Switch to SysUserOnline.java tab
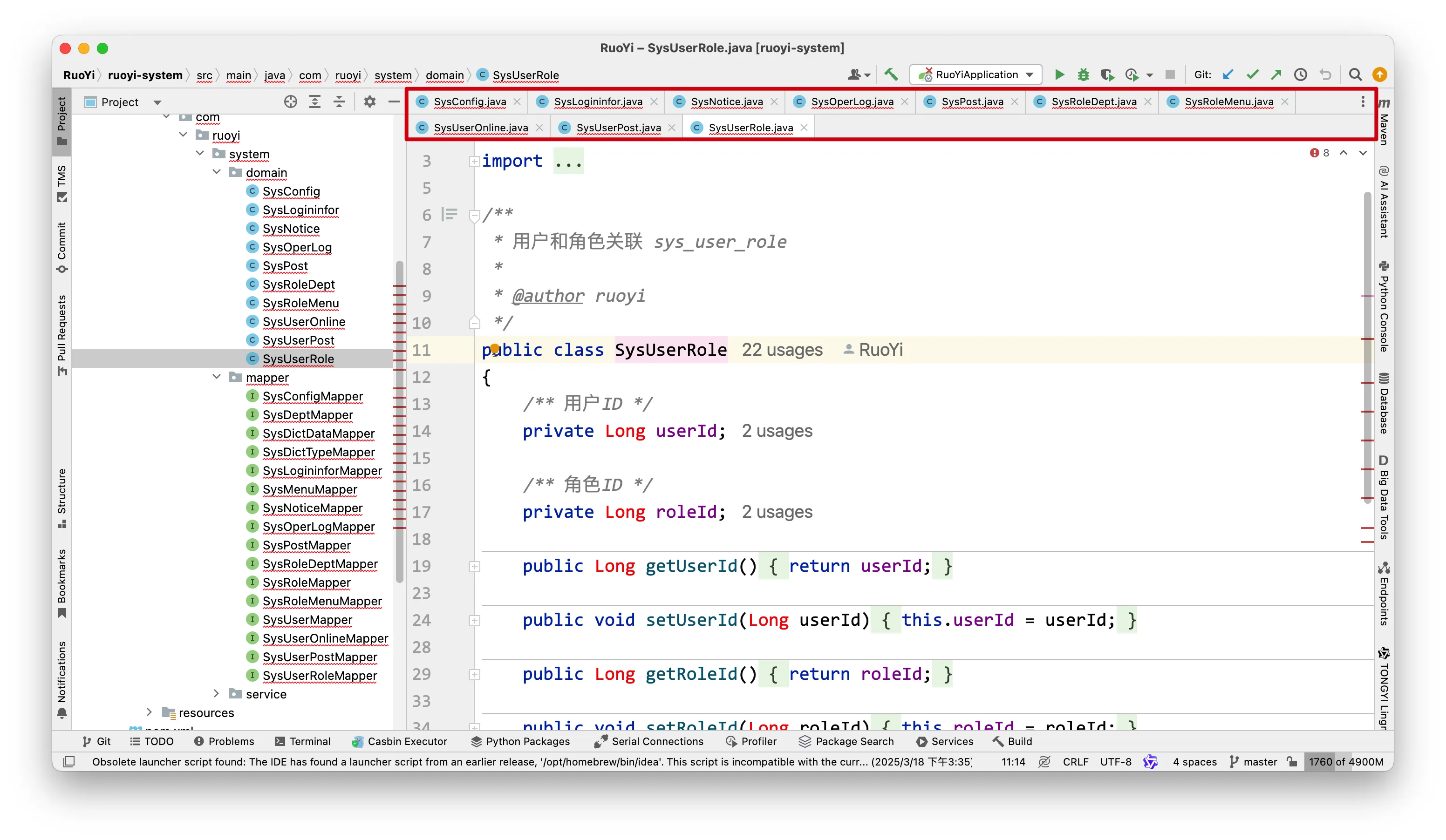This screenshot has height=840, width=1446. [481, 127]
